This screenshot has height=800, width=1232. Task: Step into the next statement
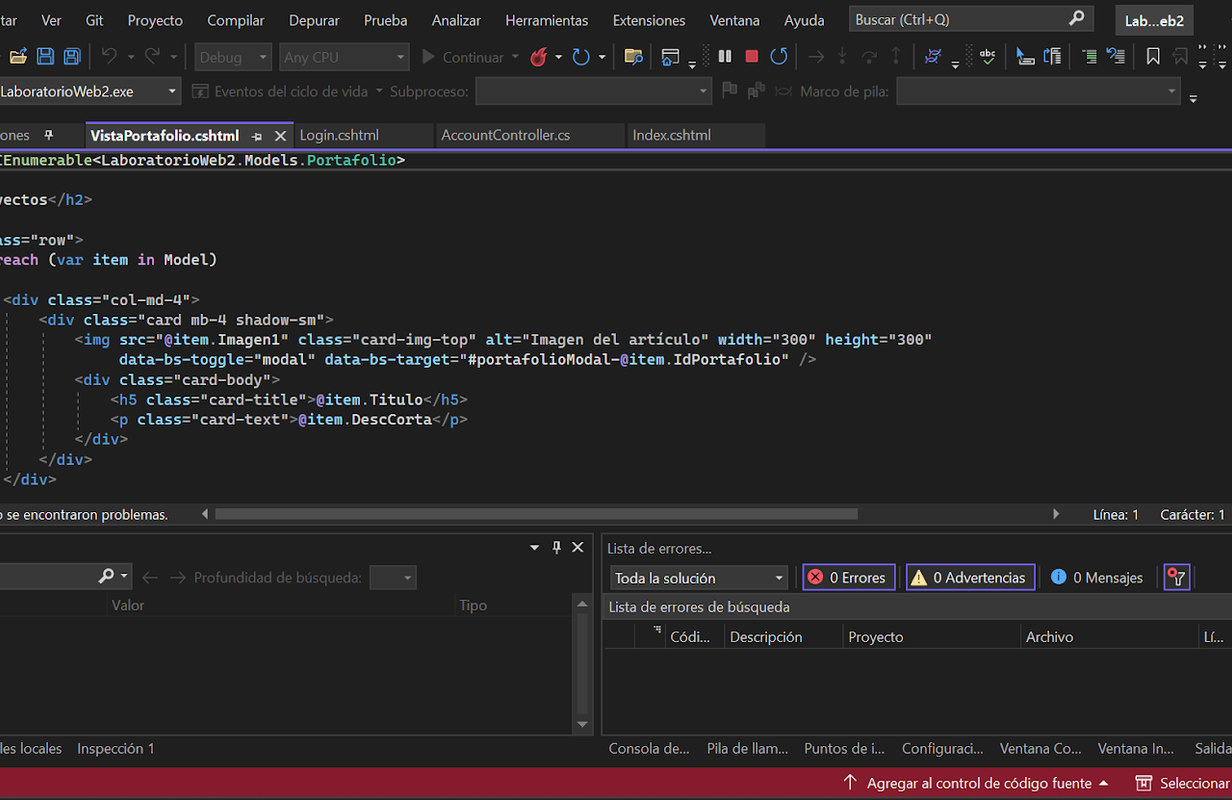point(842,57)
